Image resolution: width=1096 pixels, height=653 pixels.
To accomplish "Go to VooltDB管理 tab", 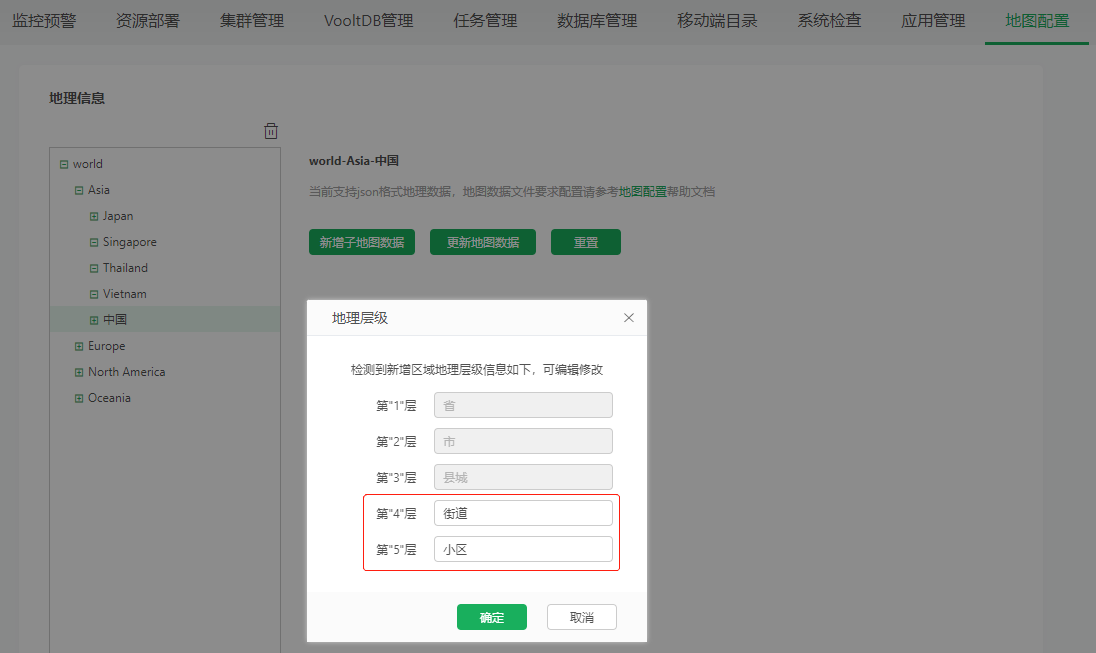I will (368, 21).
